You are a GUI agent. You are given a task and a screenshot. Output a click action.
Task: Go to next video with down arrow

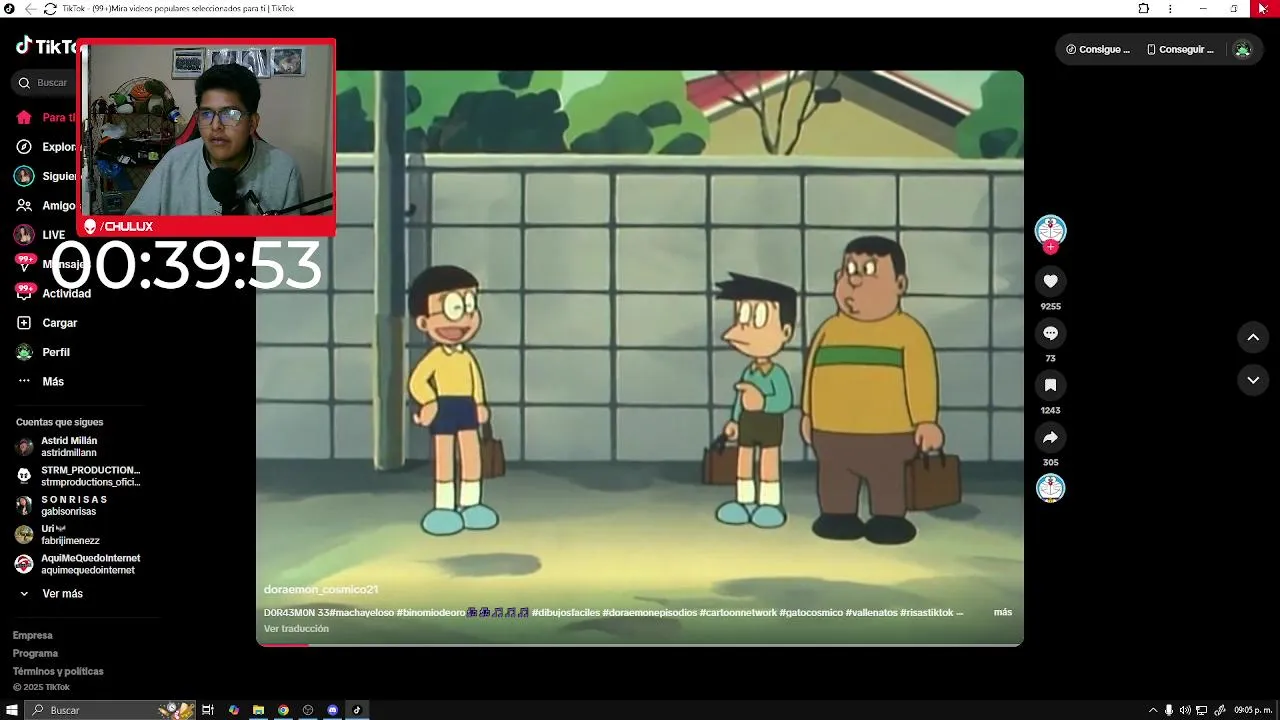tap(1253, 380)
